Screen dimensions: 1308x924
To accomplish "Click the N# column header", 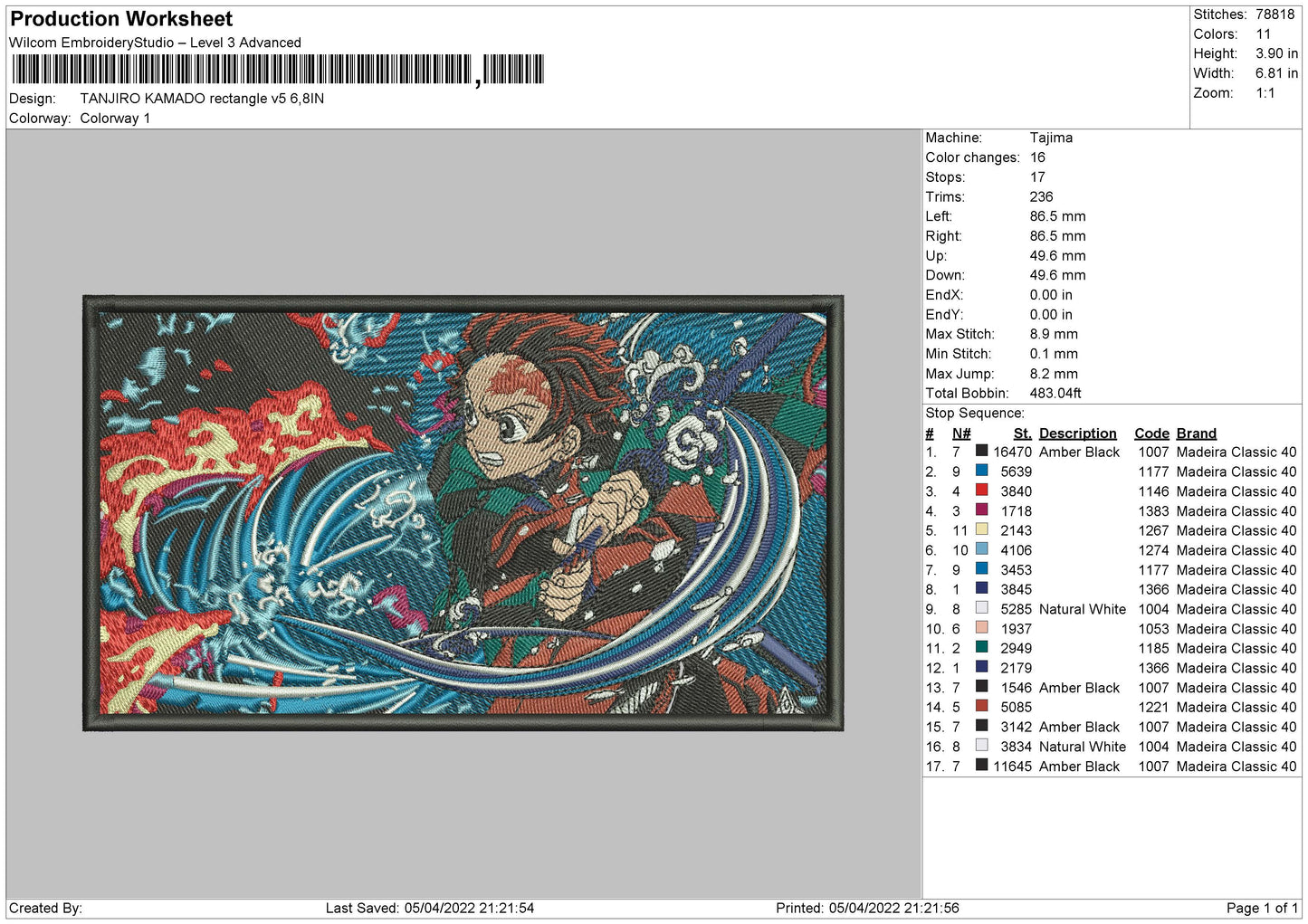I will click(961, 433).
